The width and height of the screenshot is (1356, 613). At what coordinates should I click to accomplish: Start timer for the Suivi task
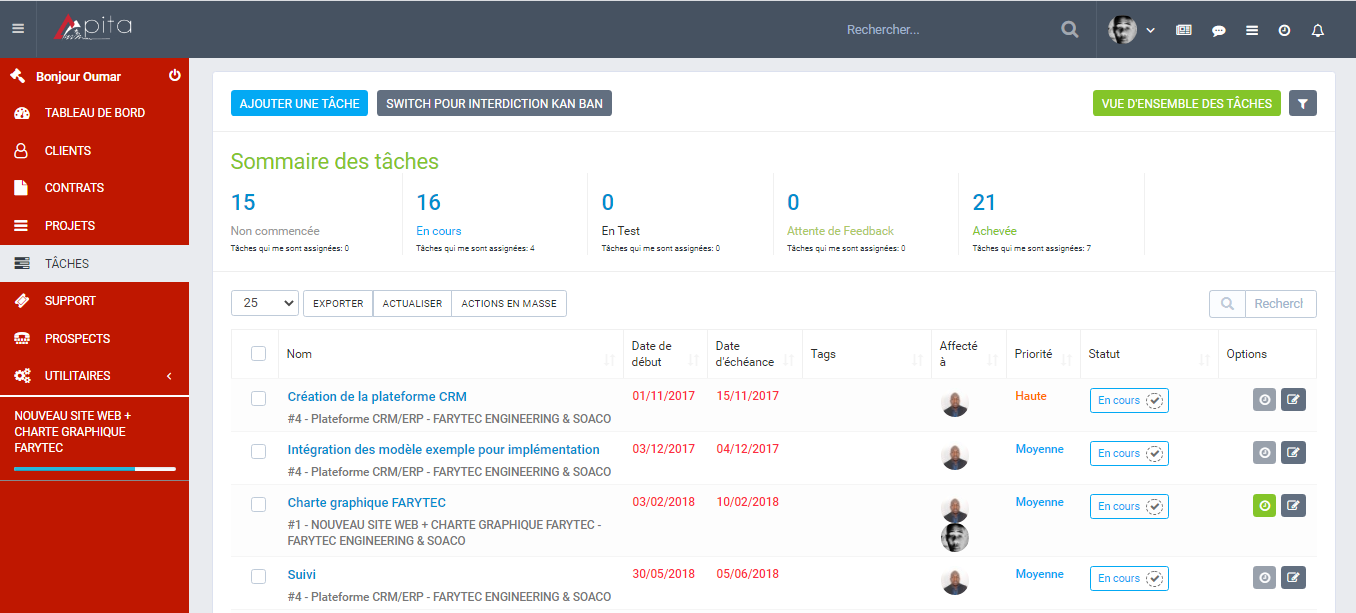(x=1265, y=578)
